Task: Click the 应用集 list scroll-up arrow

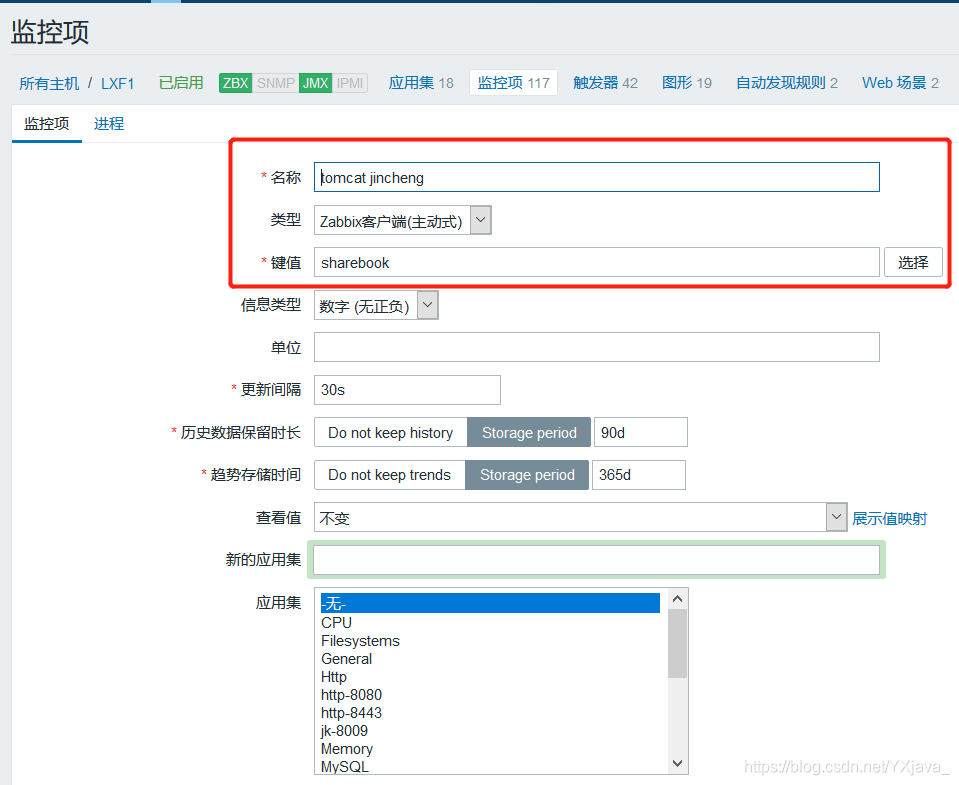Action: point(677,599)
